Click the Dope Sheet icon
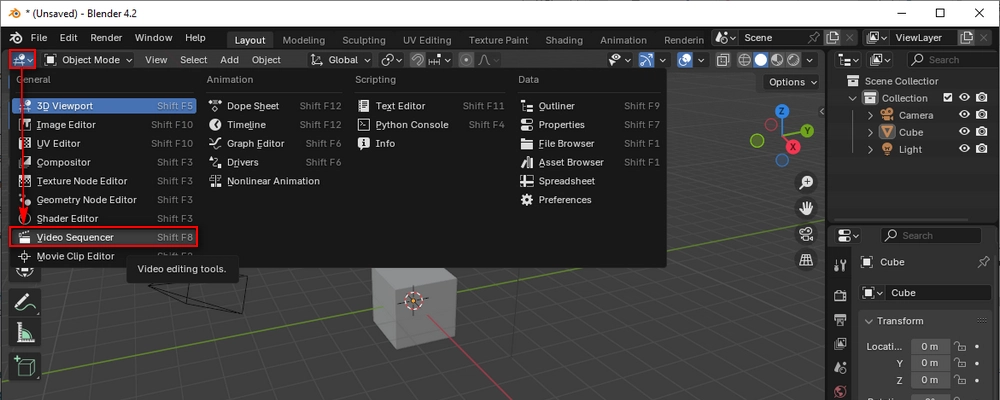The width and height of the screenshot is (1000, 400). [x=216, y=106]
